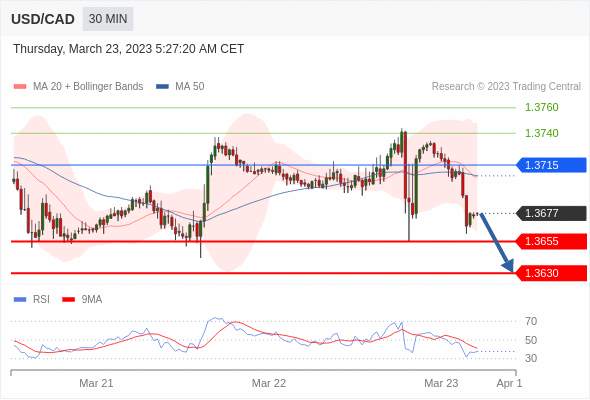Click the RSI 70 axis value
The height and width of the screenshot is (400, 590).
point(531,321)
